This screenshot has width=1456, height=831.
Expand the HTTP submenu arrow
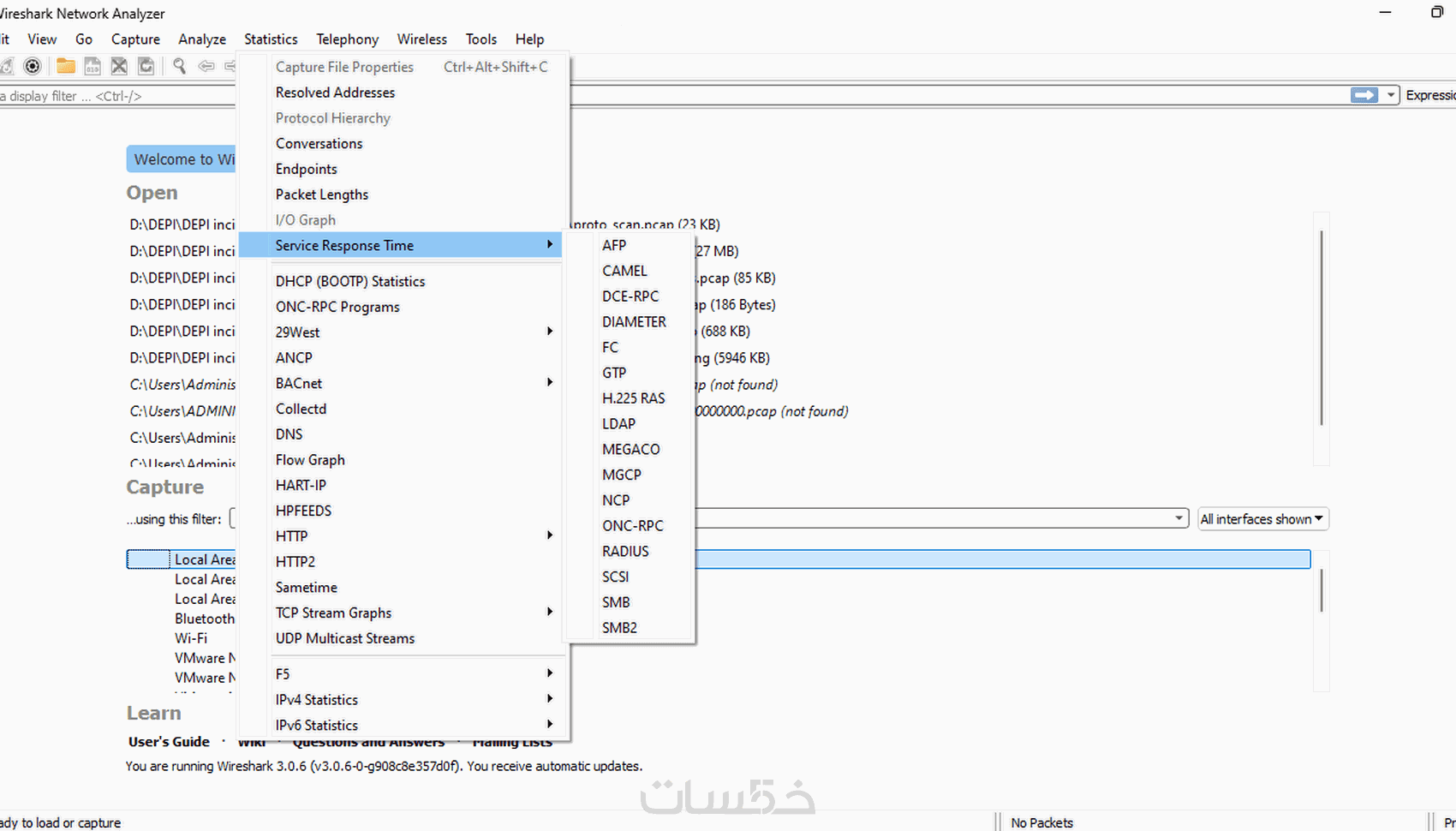click(x=550, y=535)
